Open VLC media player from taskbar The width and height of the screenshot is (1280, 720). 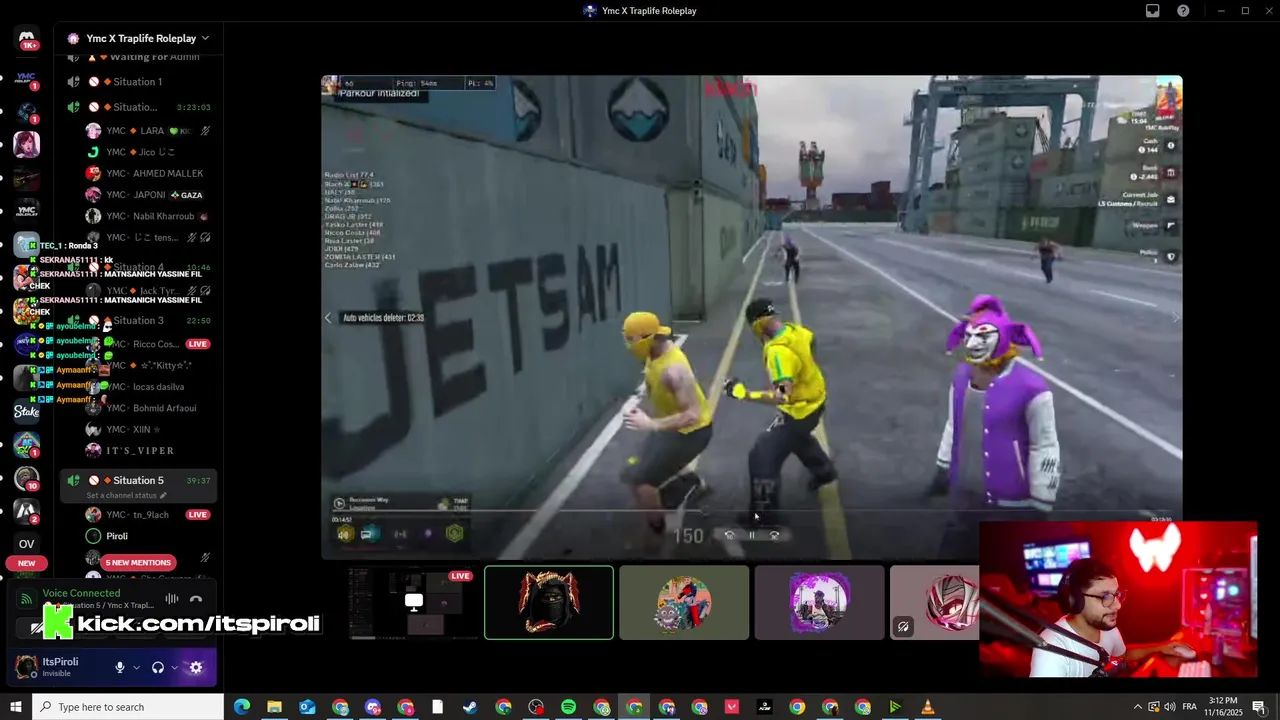coord(927,707)
